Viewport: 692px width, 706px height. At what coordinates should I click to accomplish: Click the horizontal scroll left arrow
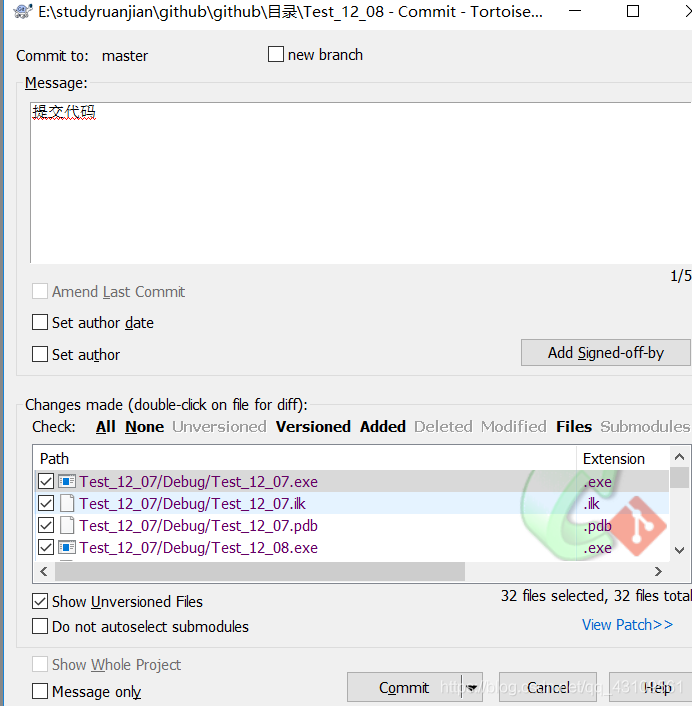pyautogui.click(x=44, y=571)
